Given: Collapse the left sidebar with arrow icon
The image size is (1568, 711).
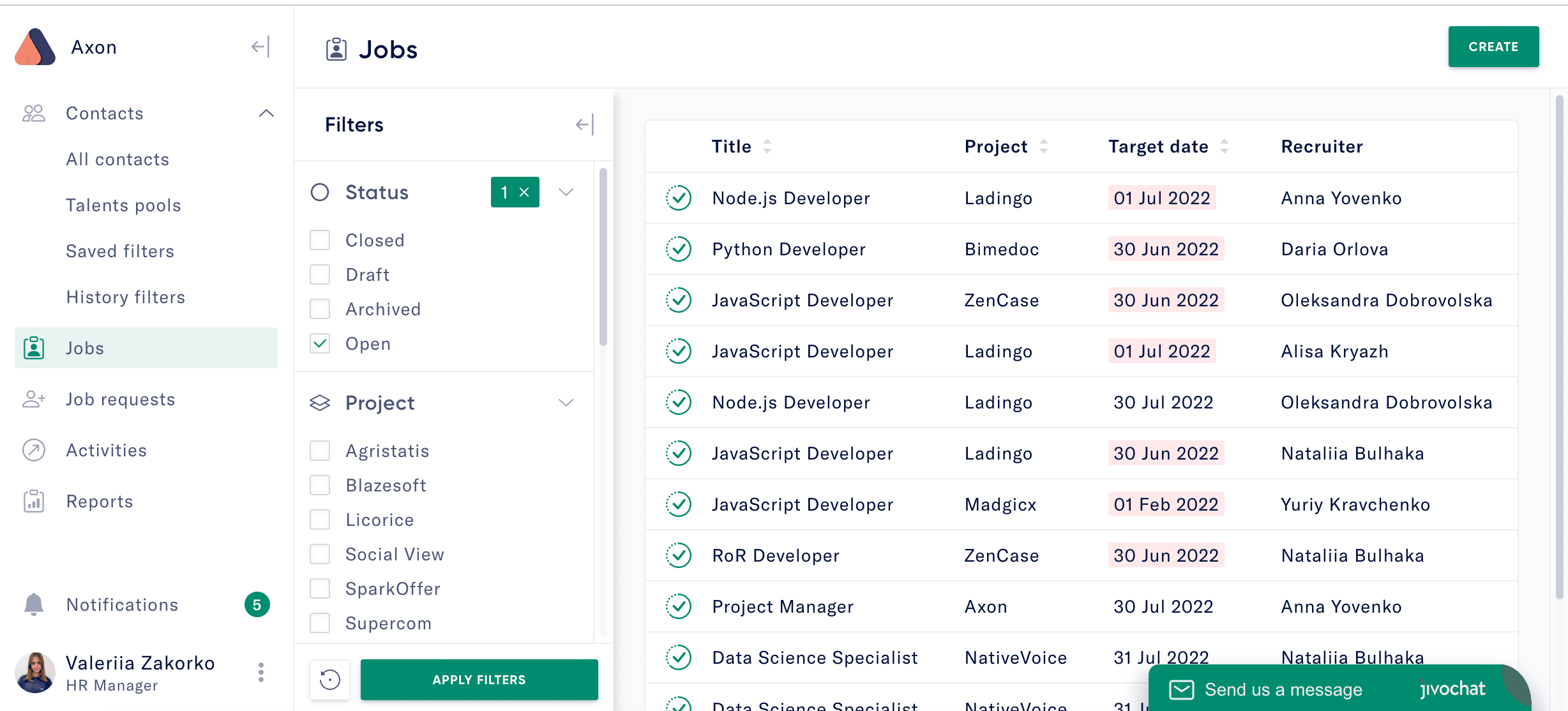Looking at the screenshot, I should [x=260, y=47].
